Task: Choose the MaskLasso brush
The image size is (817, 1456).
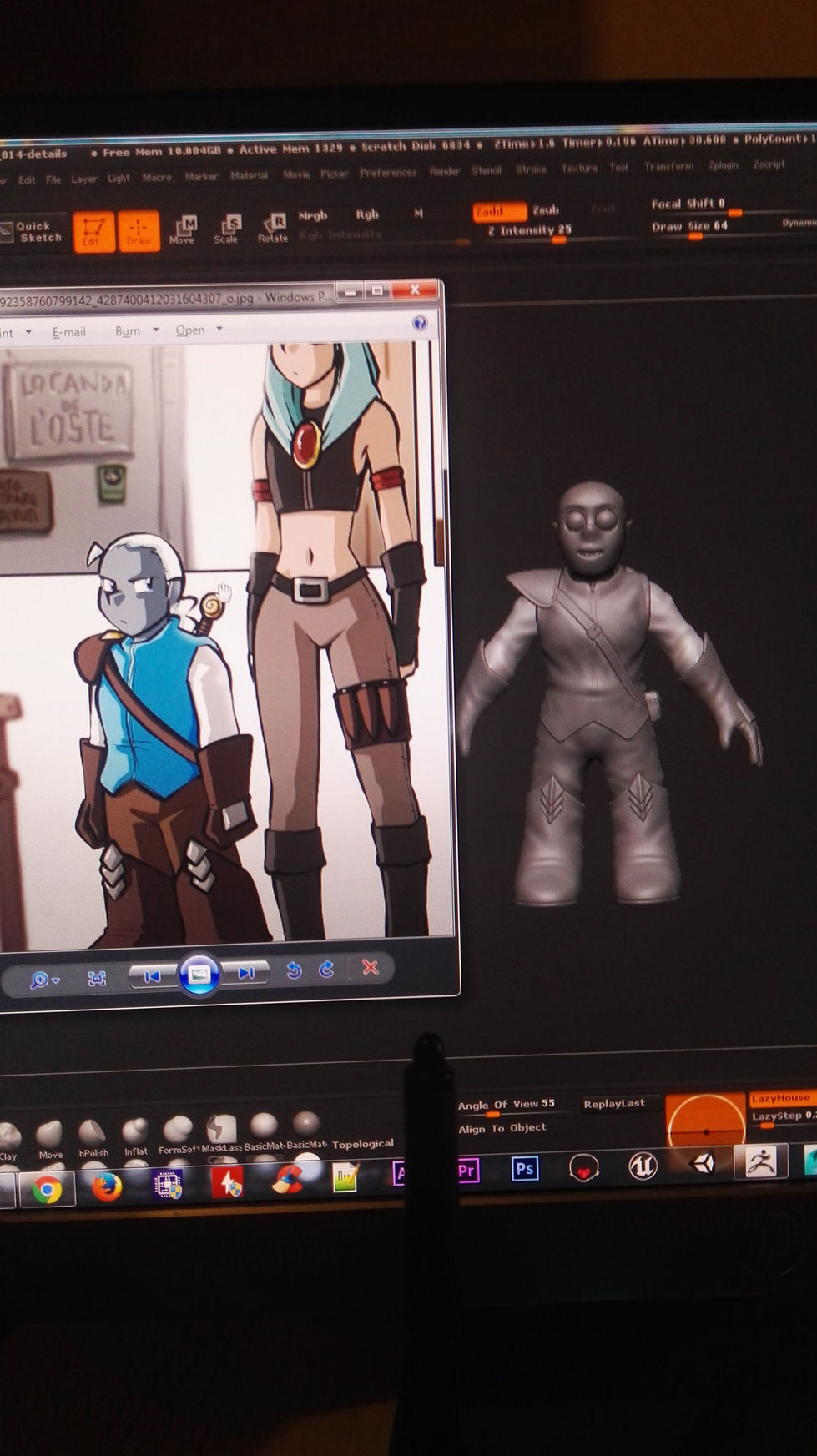Action: tap(221, 1131)
